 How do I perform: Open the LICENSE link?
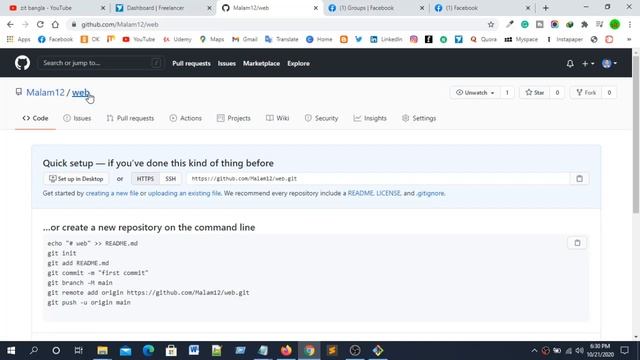point(388,193)
